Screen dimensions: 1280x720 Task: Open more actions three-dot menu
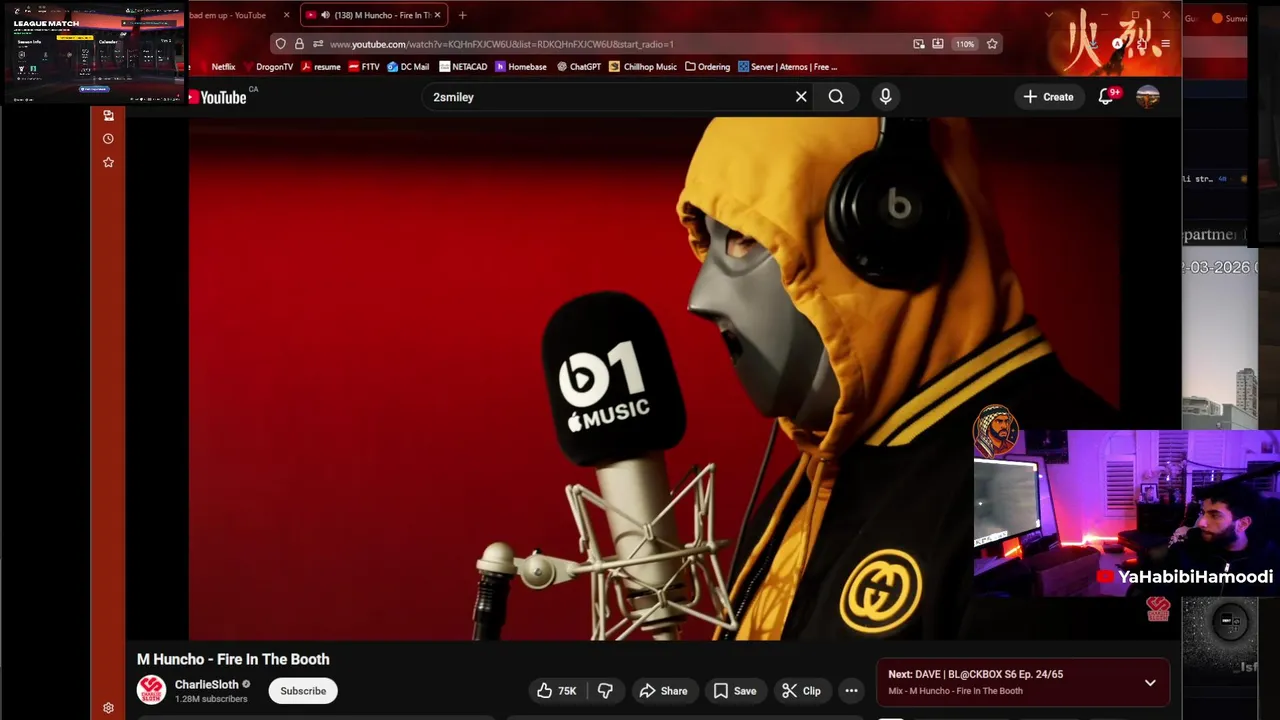851,691
